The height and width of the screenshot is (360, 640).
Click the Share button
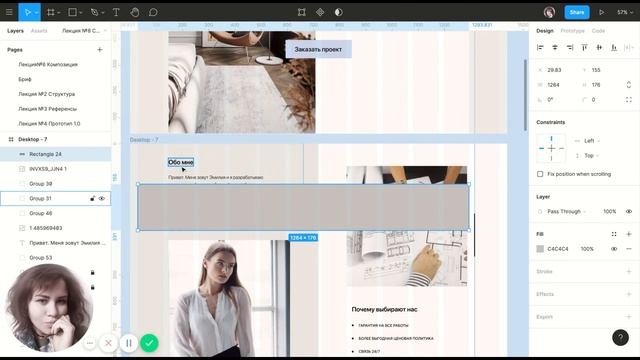click(577, 12)
